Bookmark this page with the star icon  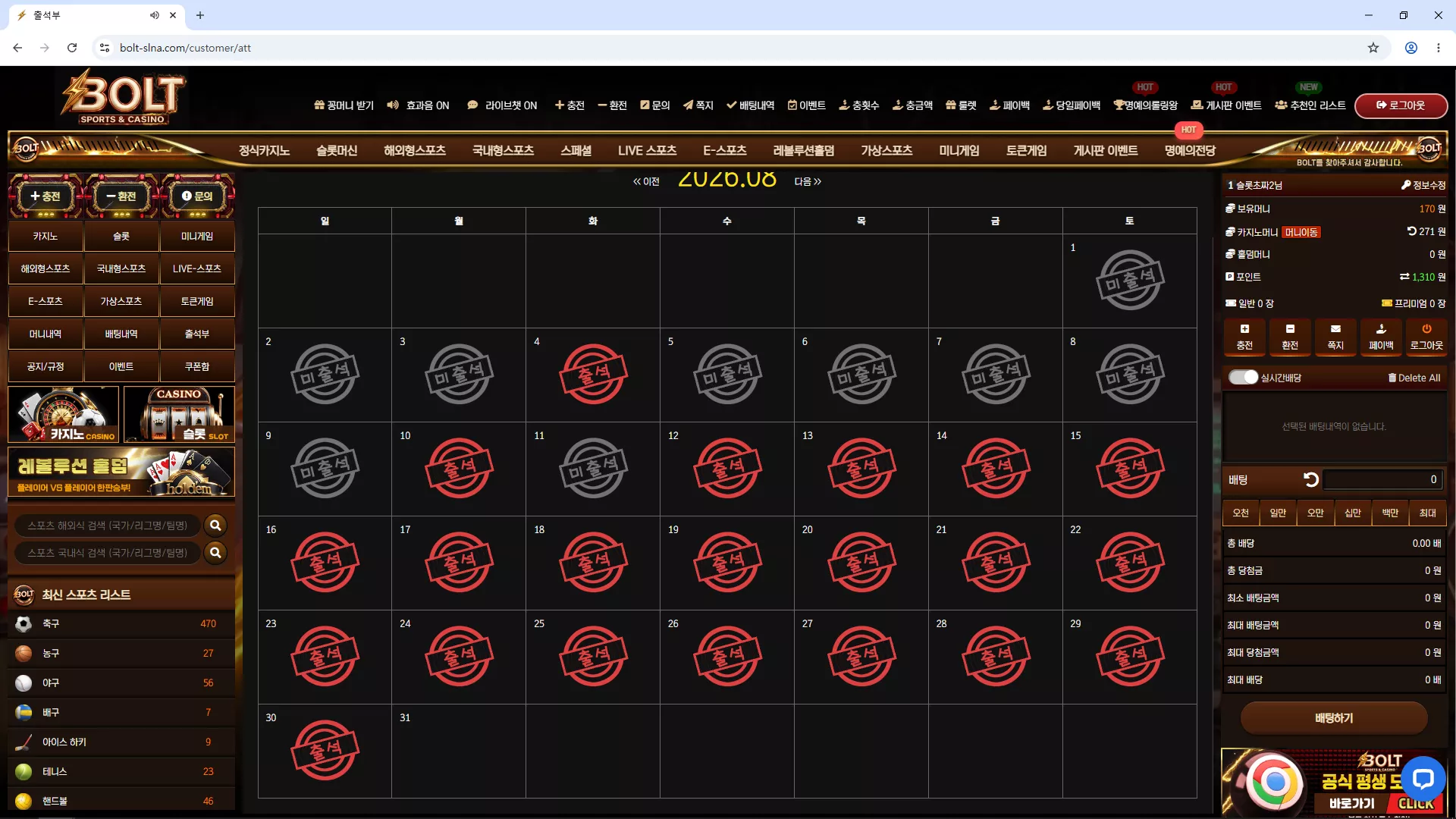(x=1373, y=48)
